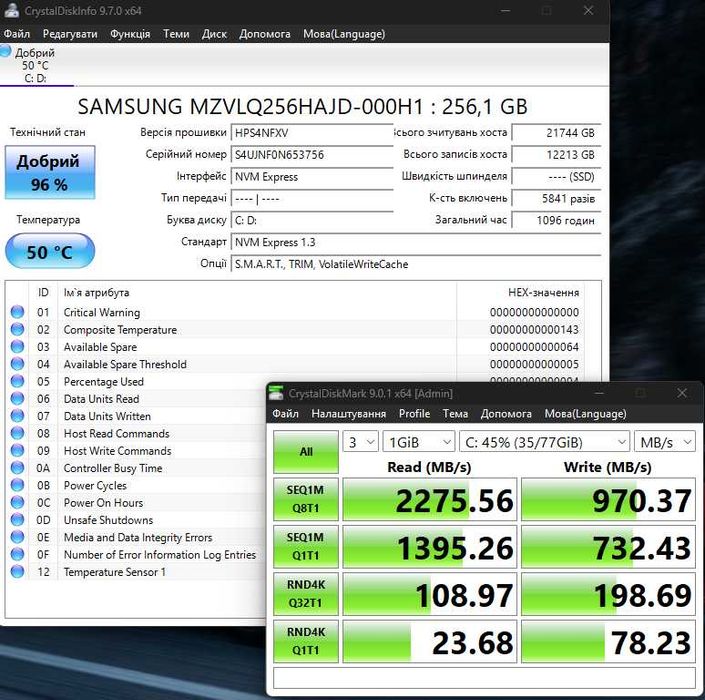Click the serial number field S4UJNF0N653756
This screenshot has width=705, height=700.
pyautogui.click(x=312, y=155)
